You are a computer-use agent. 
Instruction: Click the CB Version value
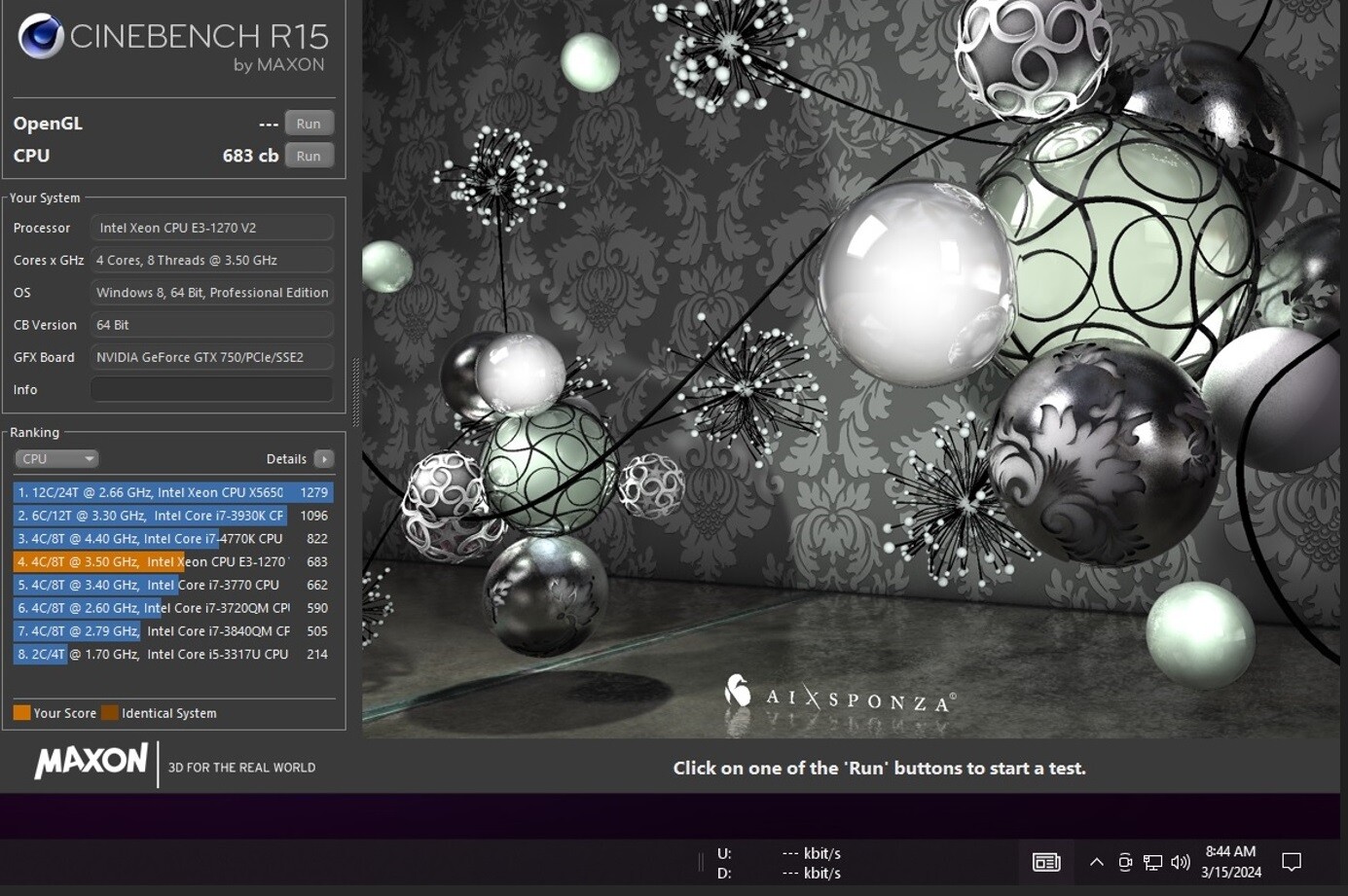pos(211,324)
